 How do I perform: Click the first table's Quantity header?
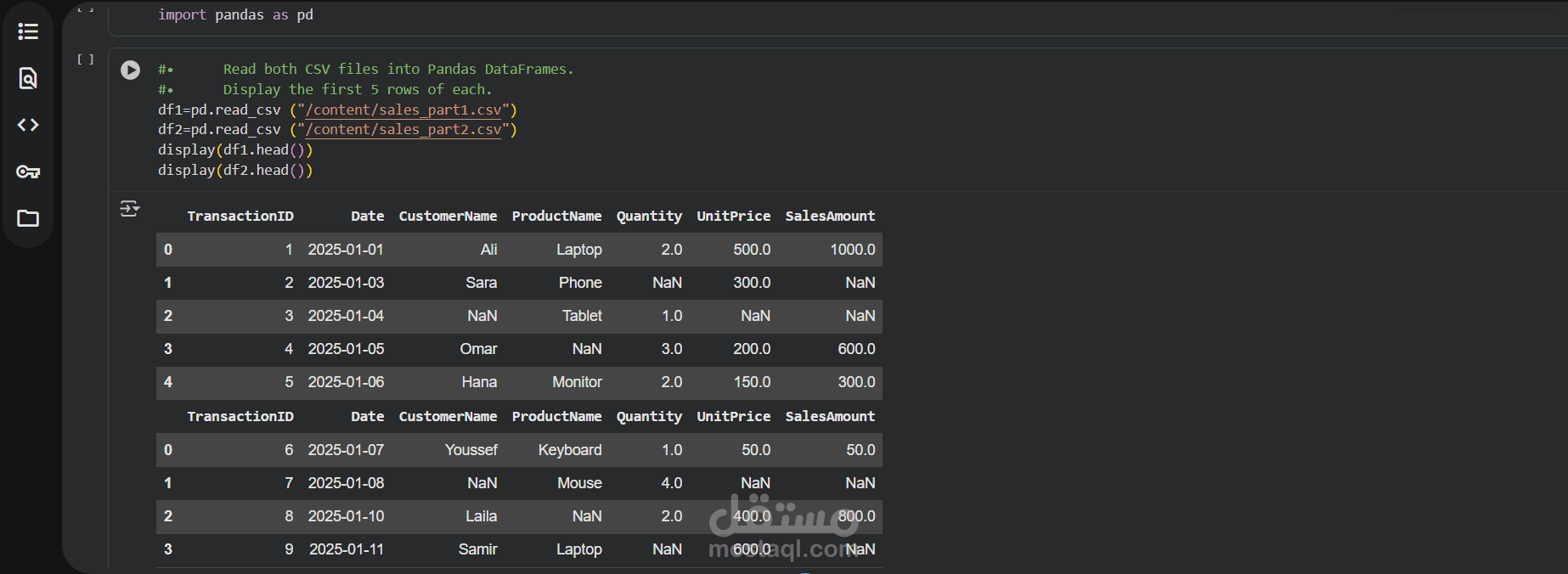tap(649, 216)
